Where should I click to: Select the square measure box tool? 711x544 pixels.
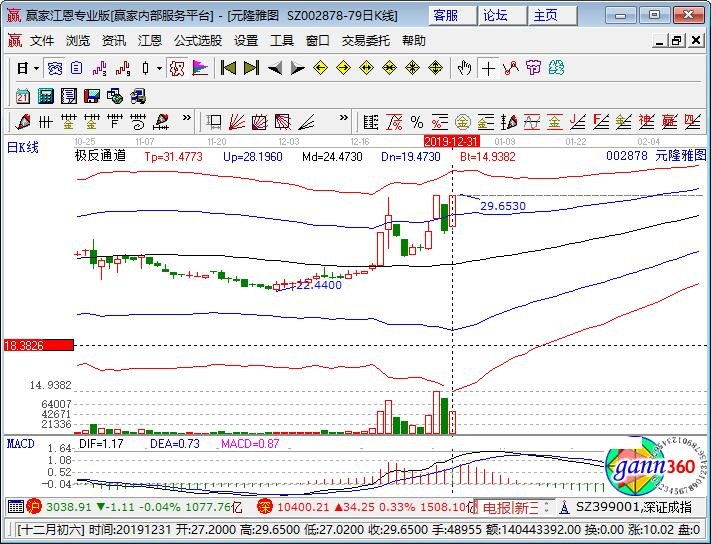point(214,122)
